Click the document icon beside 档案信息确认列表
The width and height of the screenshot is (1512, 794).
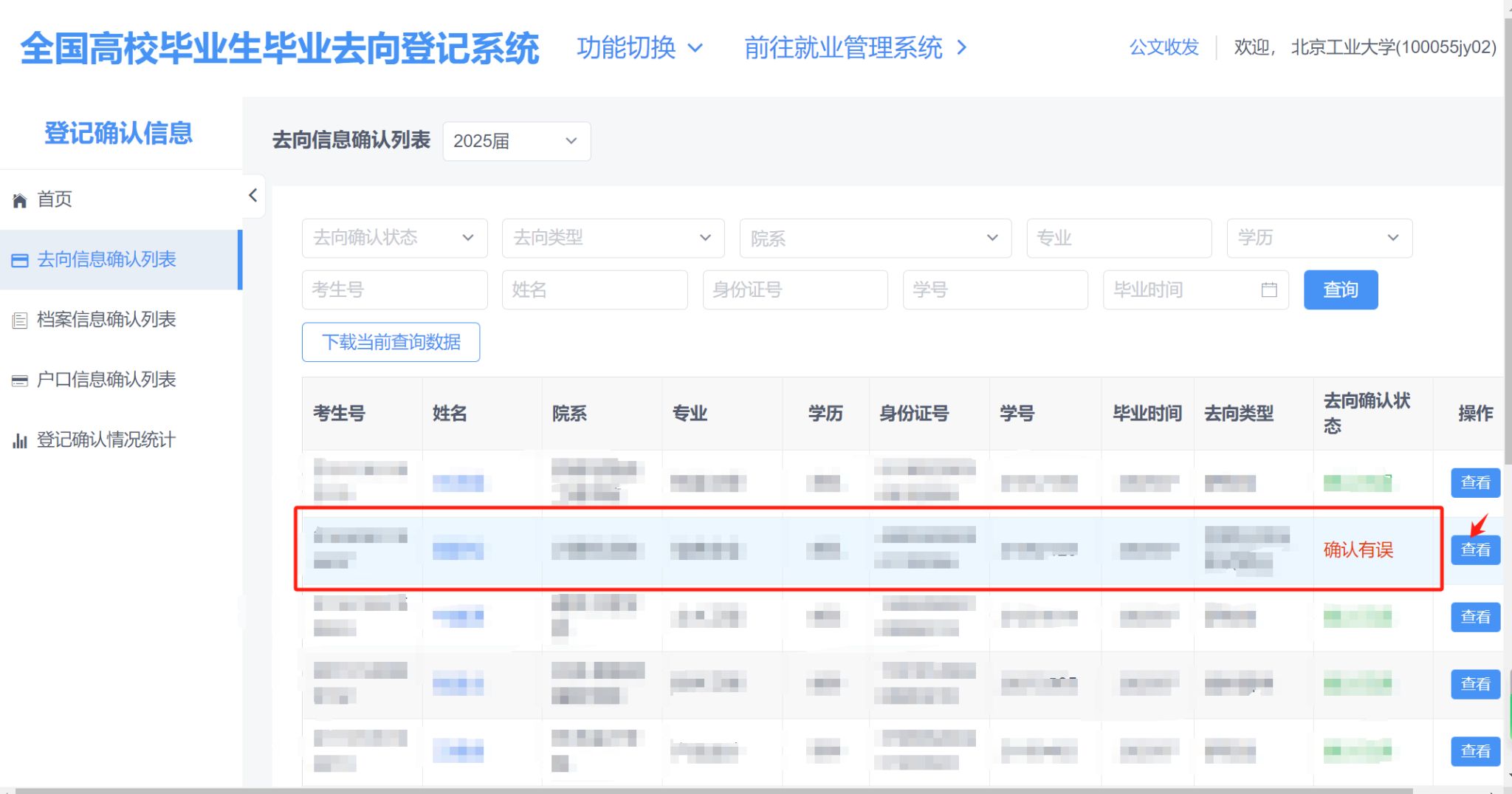(x=20, y=321)
